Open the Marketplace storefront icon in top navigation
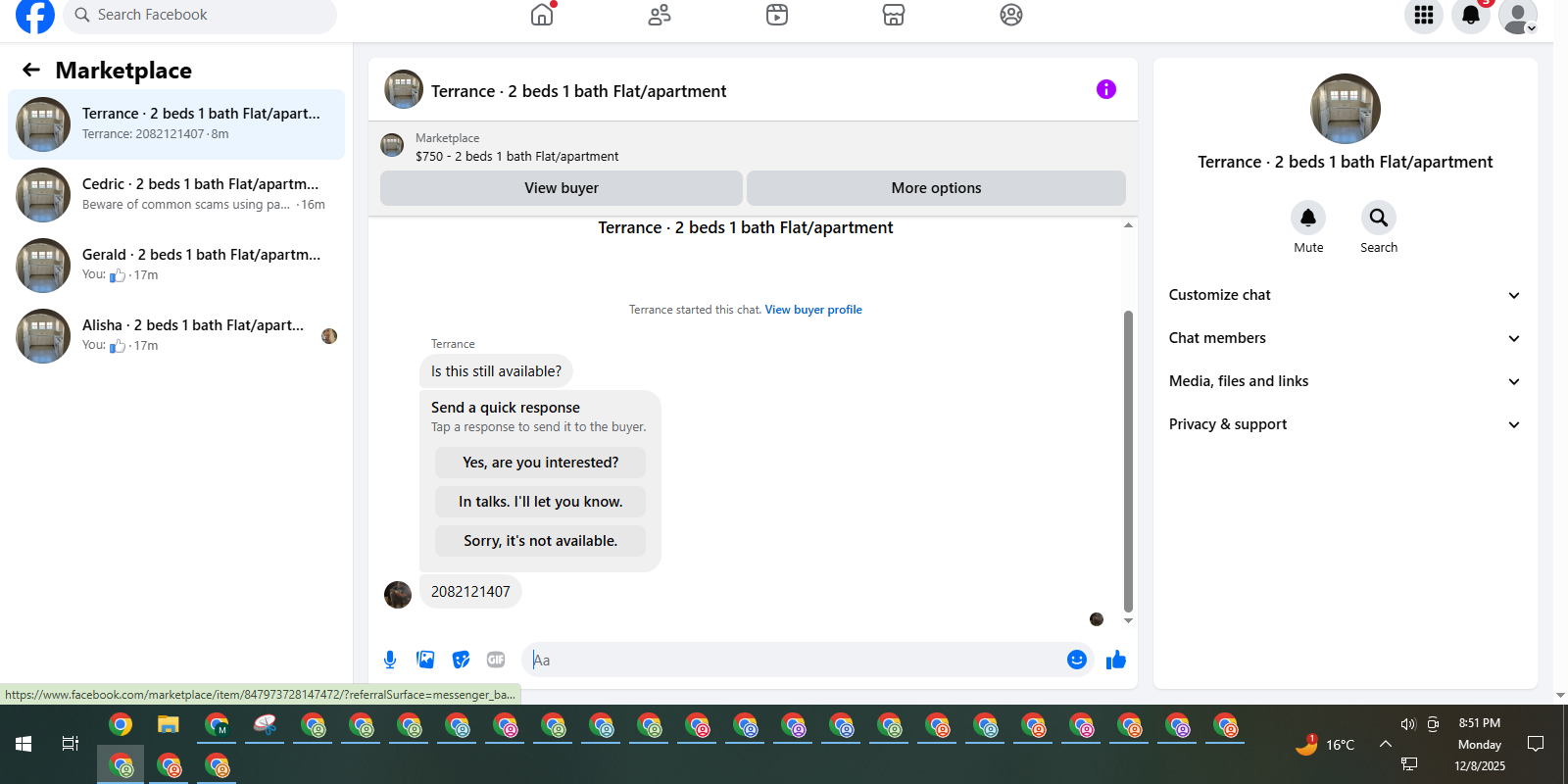This screenshot has width=1568, height=784. [x=894, y=15]
